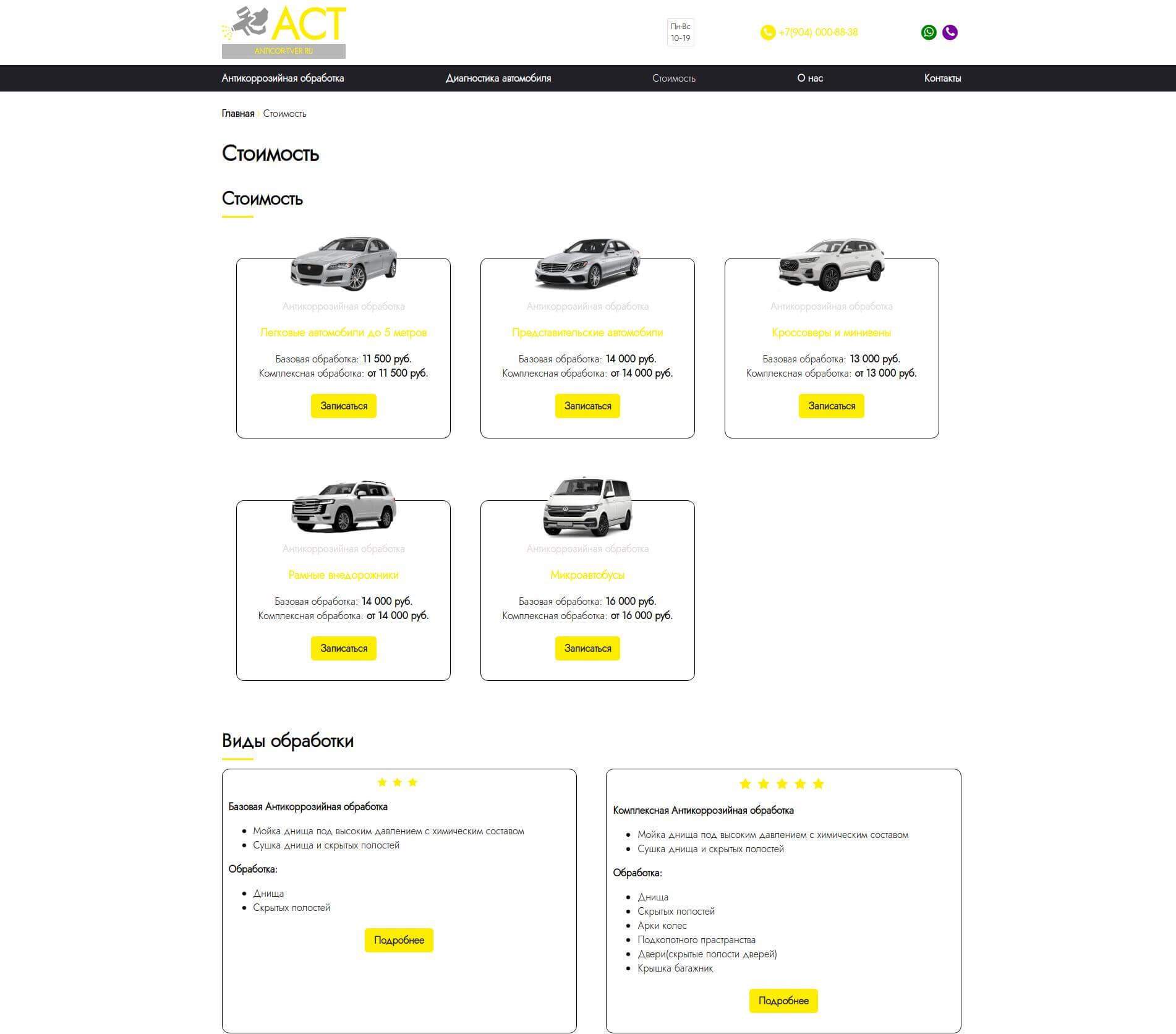This screenshot has height=1034, width=1176.
Task: Click Базовая Антикоррозийная обработка heading
Action: click(308, 806)
